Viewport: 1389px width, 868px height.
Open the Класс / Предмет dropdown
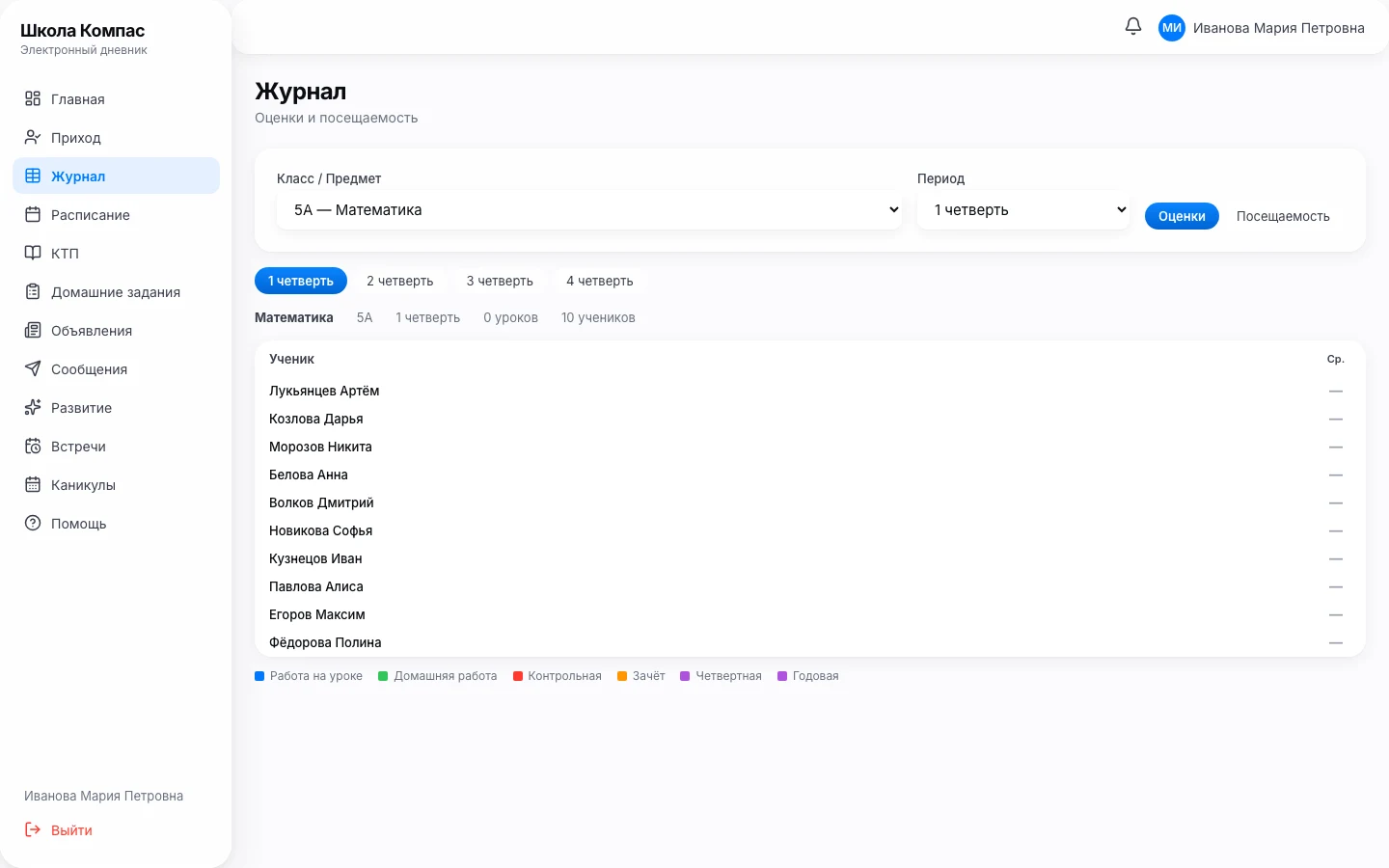(589, 210)
